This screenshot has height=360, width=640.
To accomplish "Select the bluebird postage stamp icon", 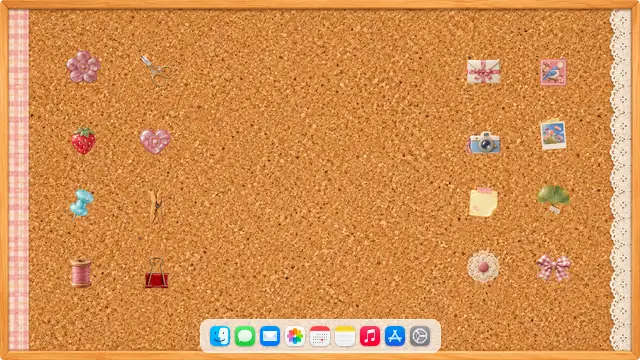I will tap(553, 72).
